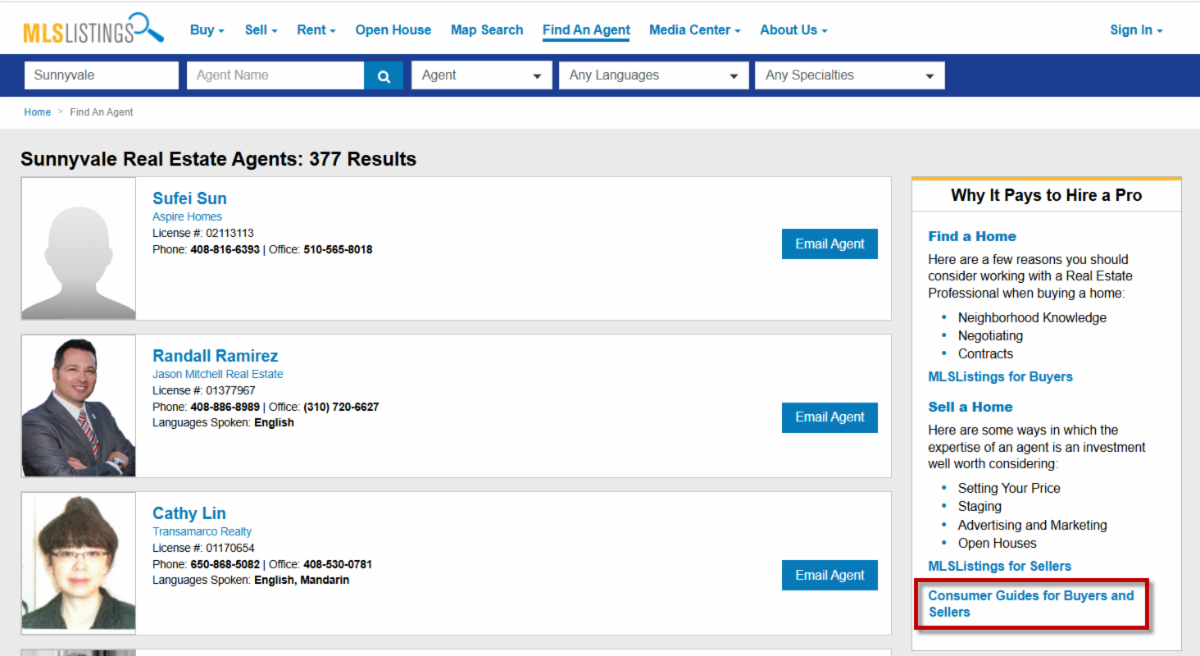Click Advertising and Marketing list item

1032,525
